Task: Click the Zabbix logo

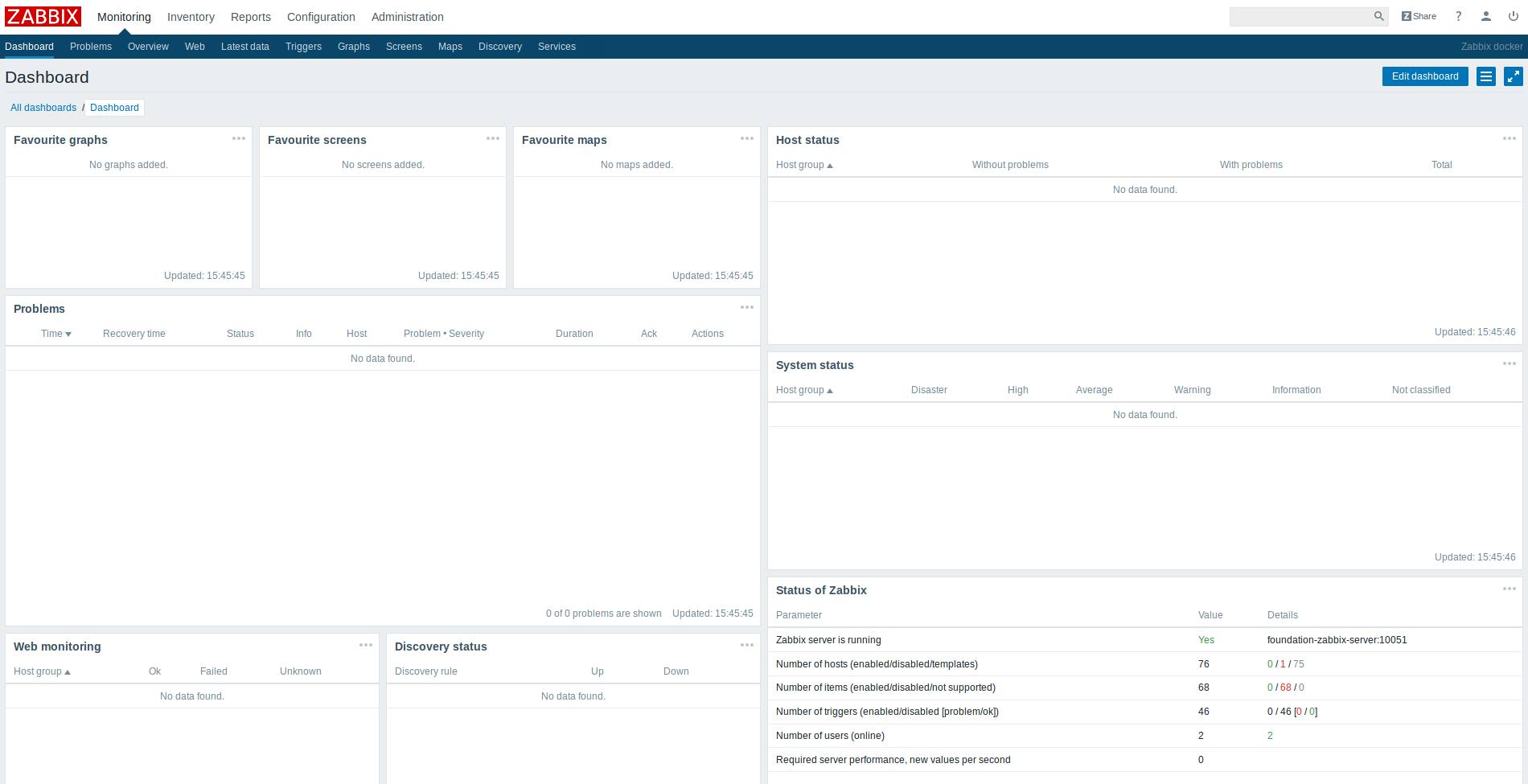Action: (x=43, y=16)
